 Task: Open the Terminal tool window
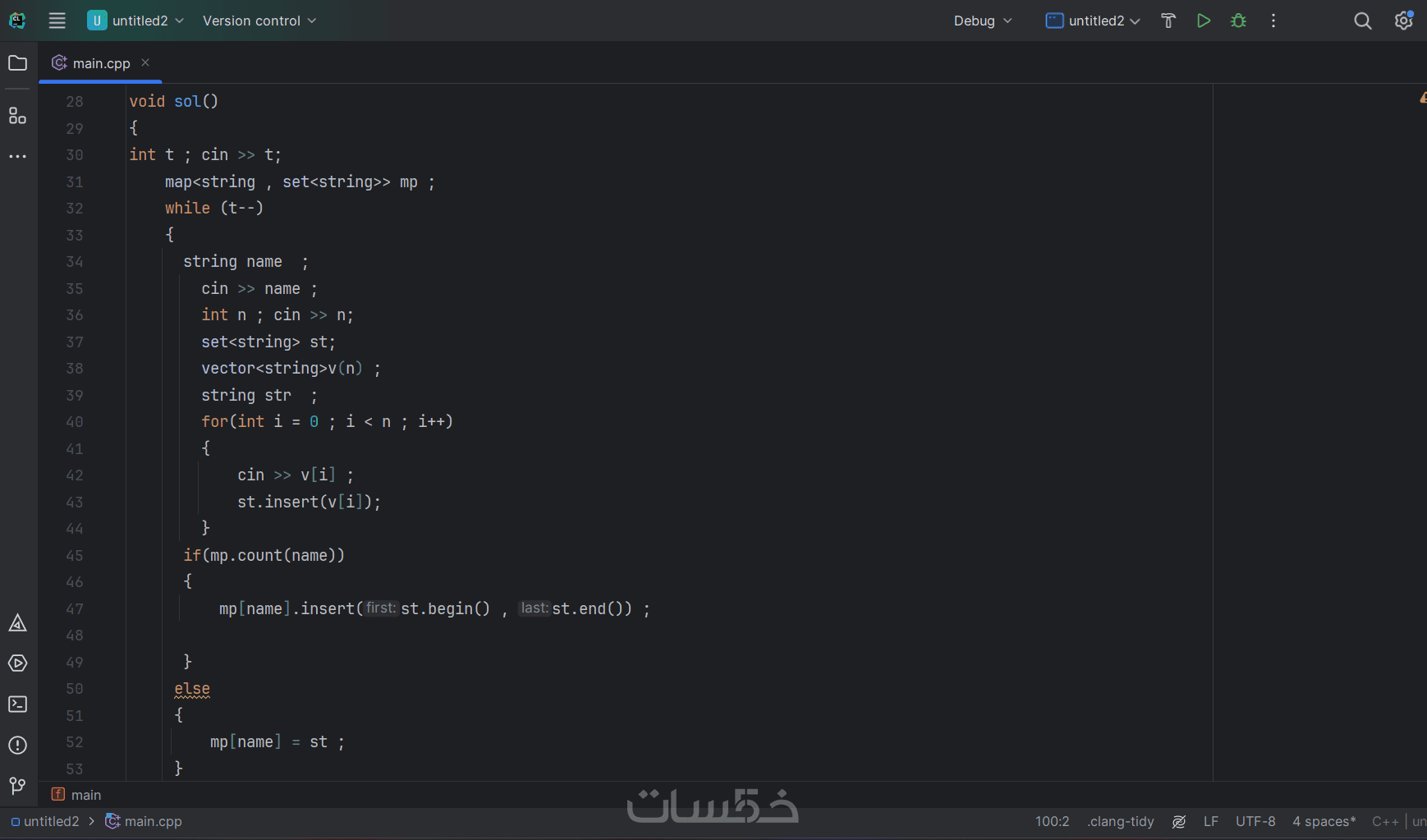point(17,705)
